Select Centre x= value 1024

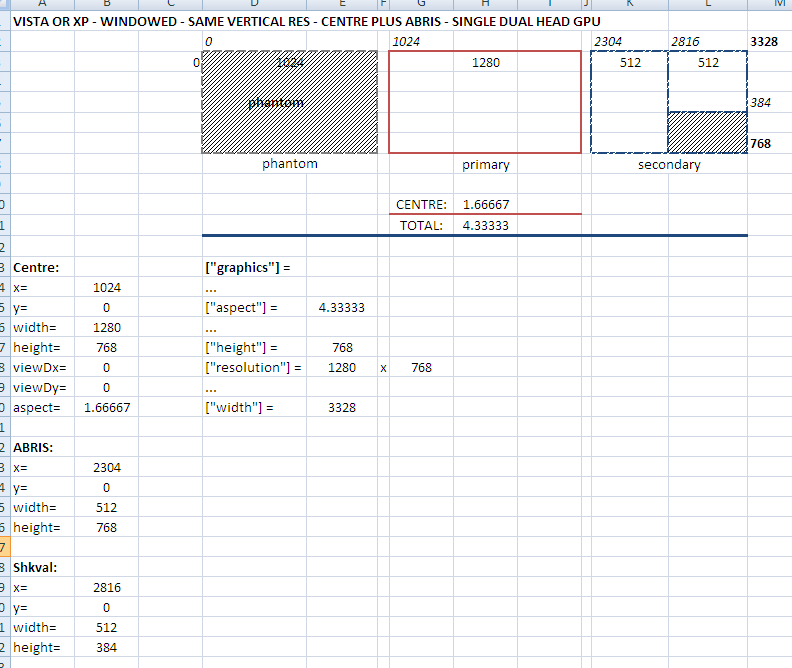107,287
